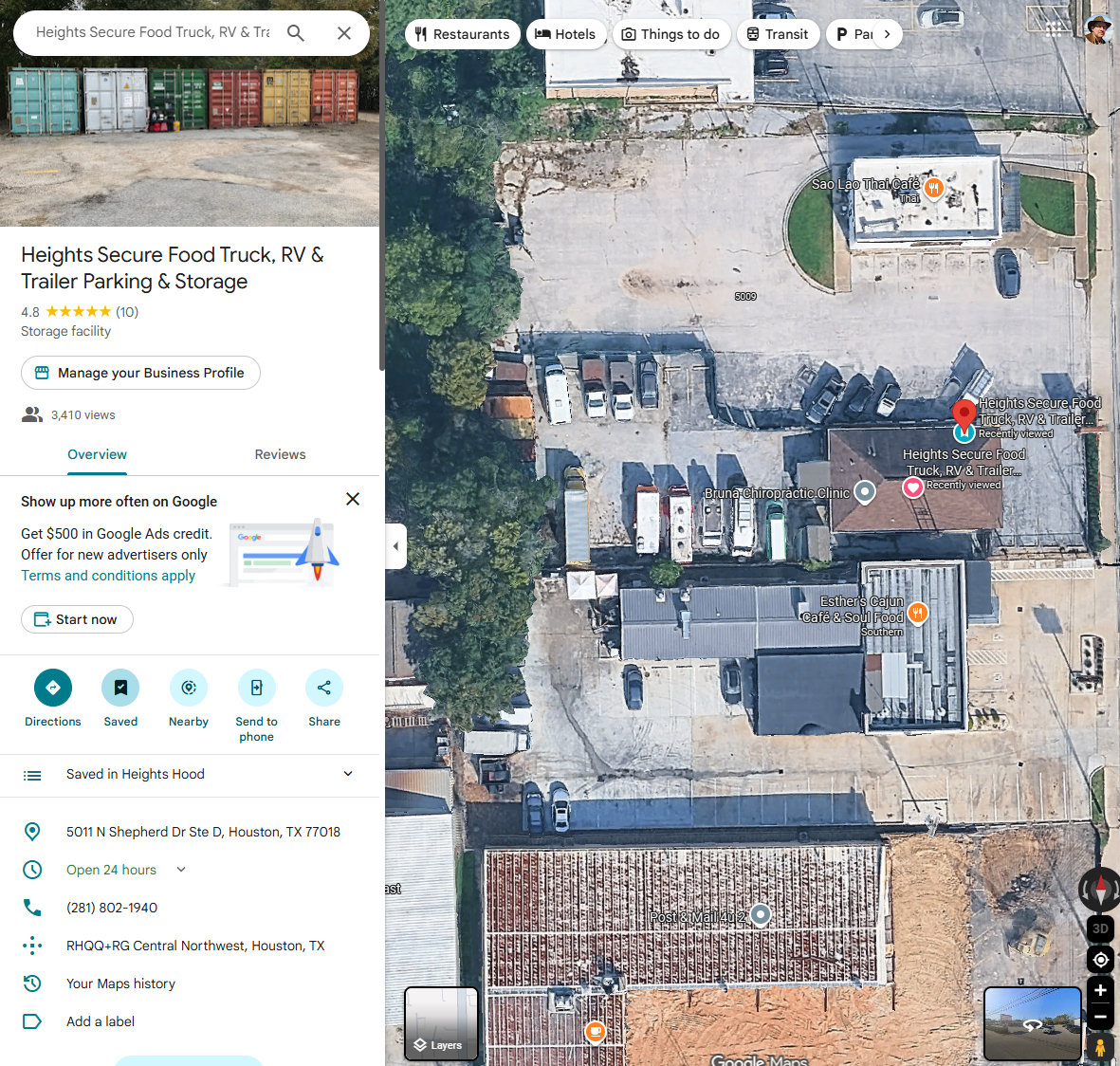This screenshot has width=1120, height=1066.
Task: Copy address 5011 N Shepherd Dr Ste D
Action: 203,833
